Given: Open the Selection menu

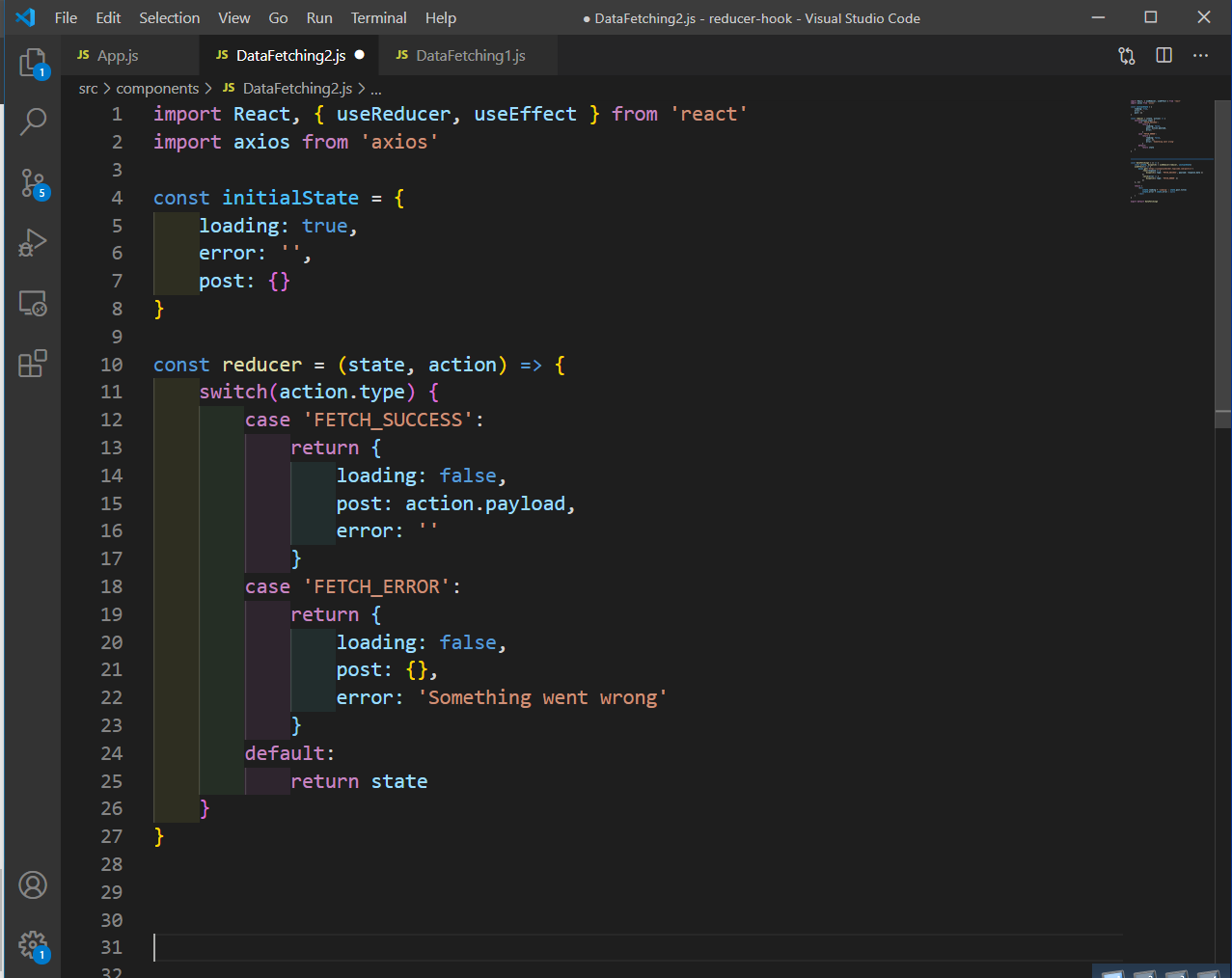Looking at the screenshot, I should (x=170, y=17).
